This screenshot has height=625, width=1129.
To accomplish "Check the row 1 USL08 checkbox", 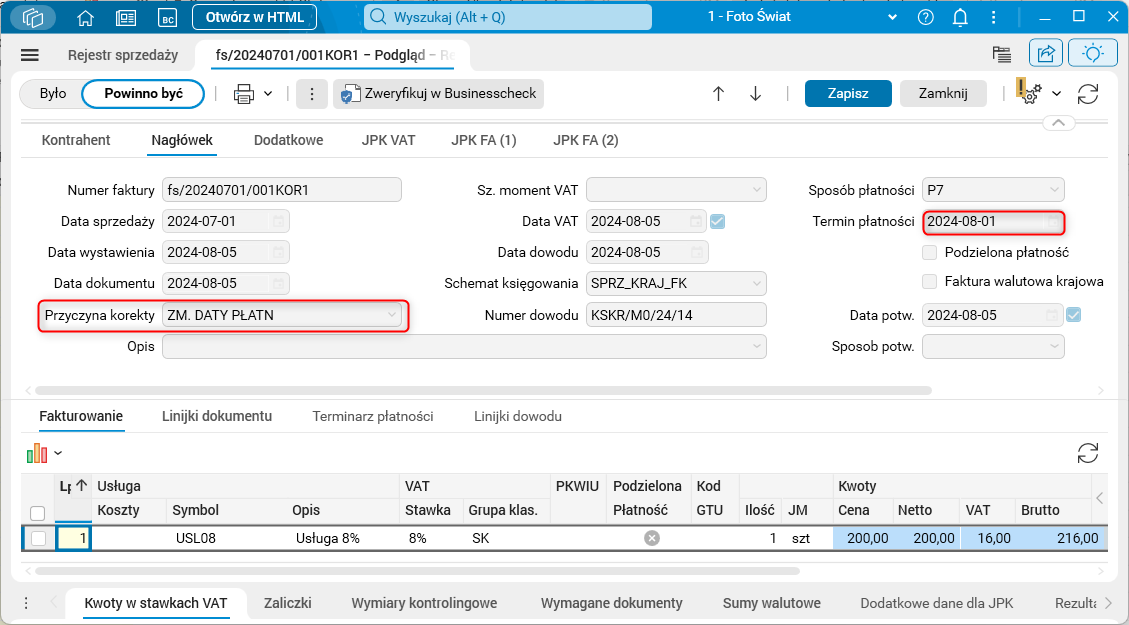I will coord(38,539).
